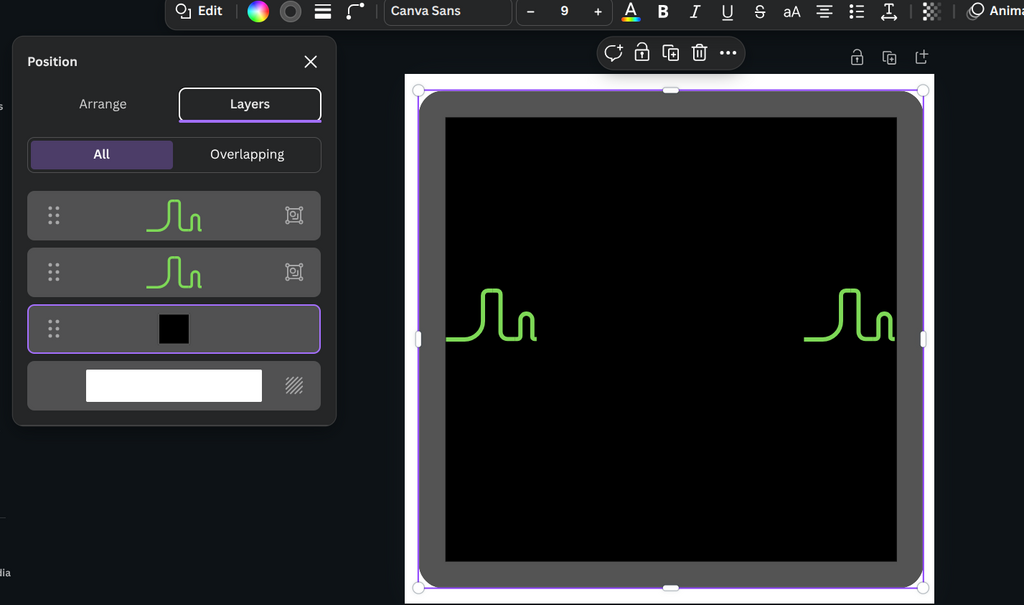Select the Overlapping layers filter
1024x605 pixels.
(247, 155)
